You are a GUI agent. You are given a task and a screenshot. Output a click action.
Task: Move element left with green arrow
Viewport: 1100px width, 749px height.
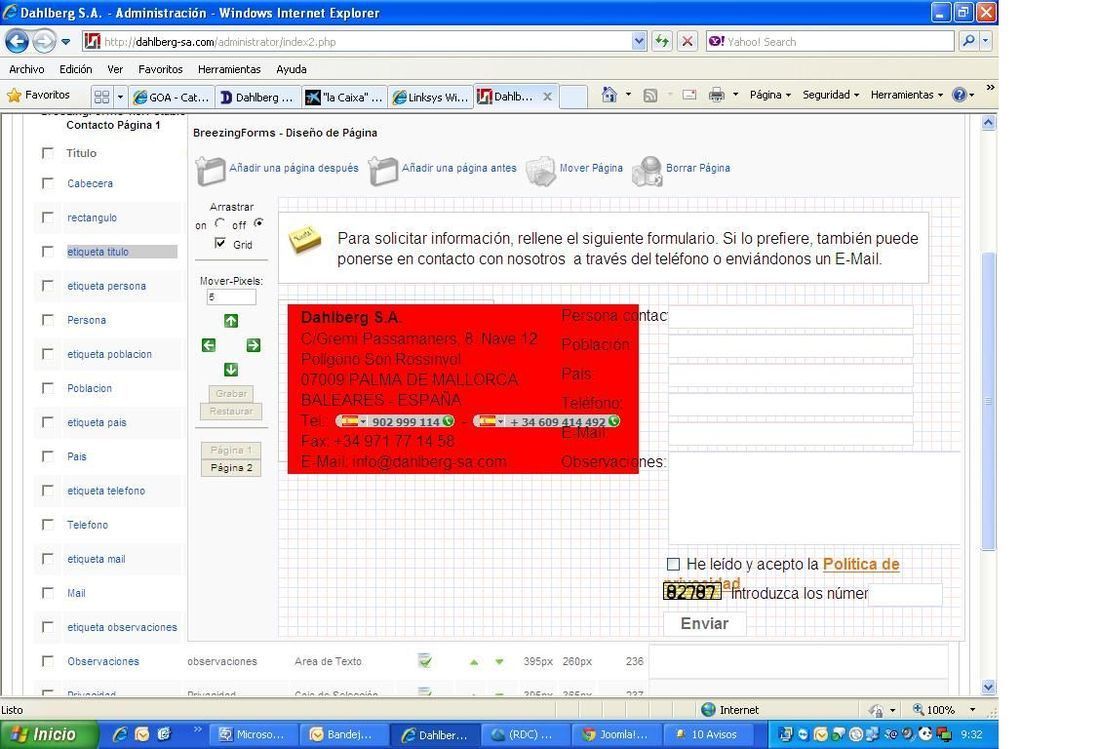(208, 345)
